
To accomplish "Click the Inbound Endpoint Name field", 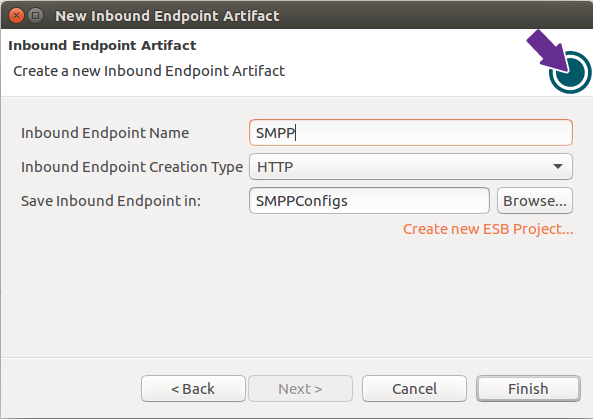I will (x=411, y=133).
